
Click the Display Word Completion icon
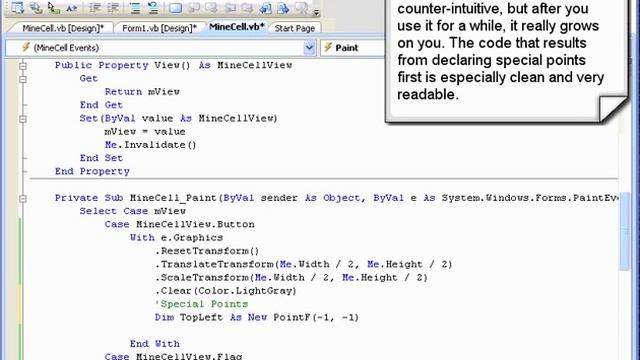click(x=71, y=7)
